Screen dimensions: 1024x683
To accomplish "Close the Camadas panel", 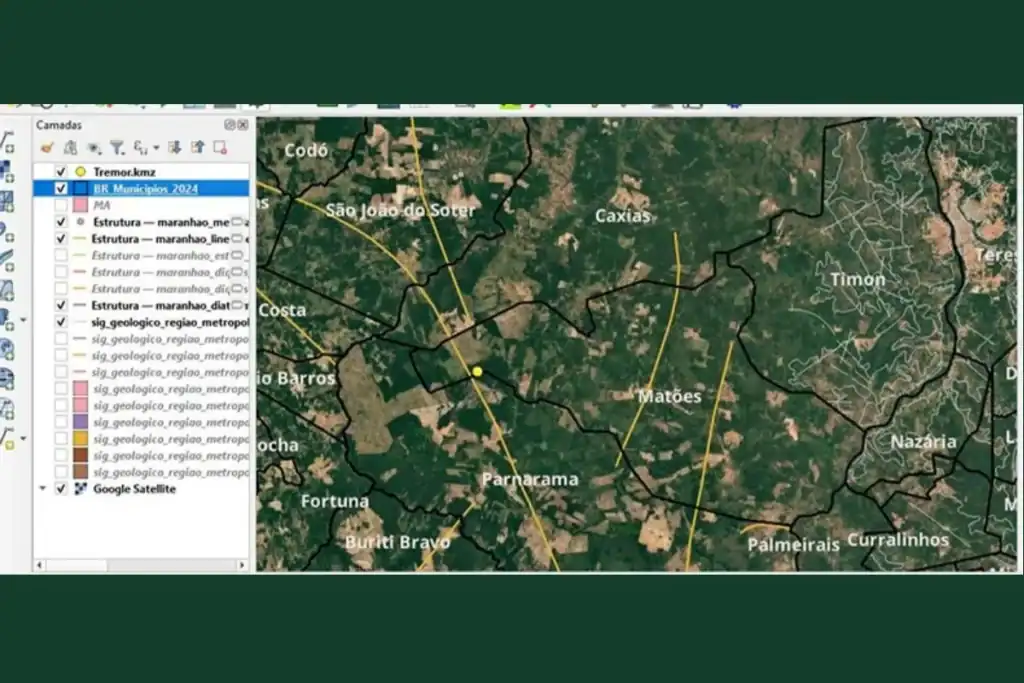I will click(x=244, y=125).
